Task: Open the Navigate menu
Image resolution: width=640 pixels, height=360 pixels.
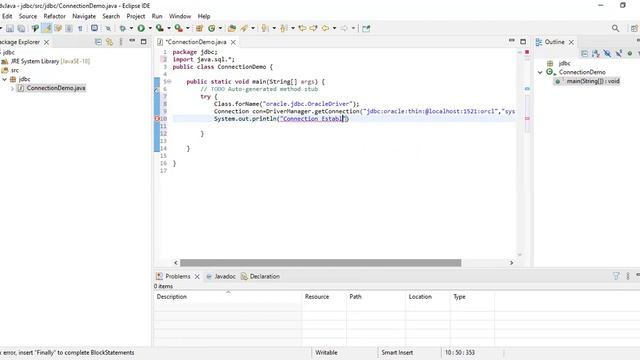Action: (x=84, y=16)
